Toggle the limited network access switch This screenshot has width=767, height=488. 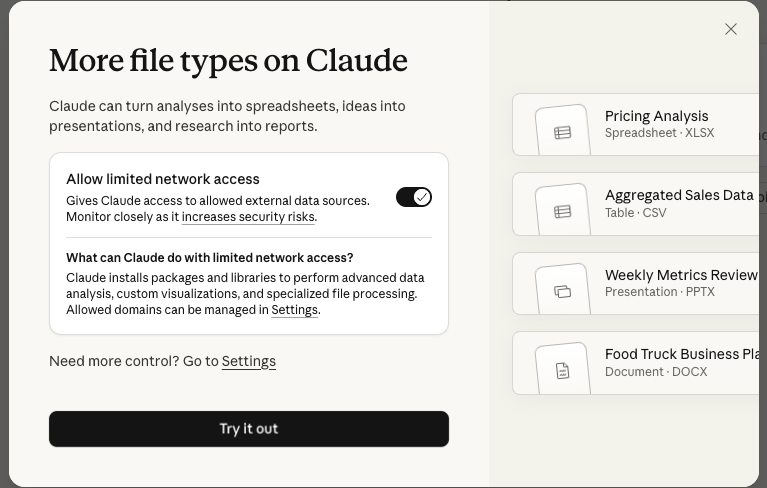coord(414,197)
